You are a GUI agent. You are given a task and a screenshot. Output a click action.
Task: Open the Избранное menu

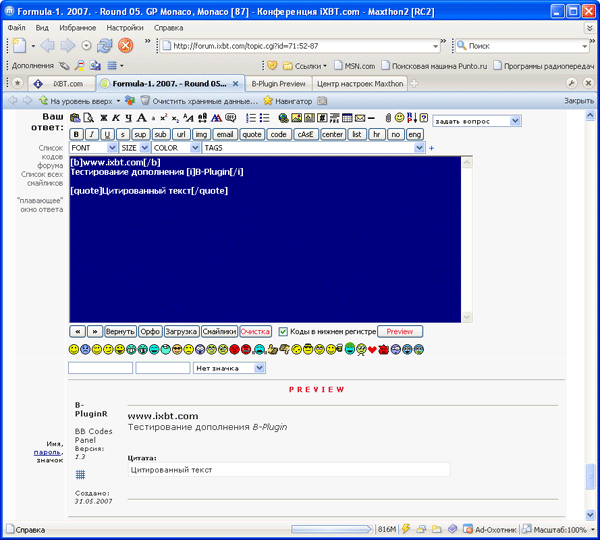pyautogui.click(x=78, y=28)
